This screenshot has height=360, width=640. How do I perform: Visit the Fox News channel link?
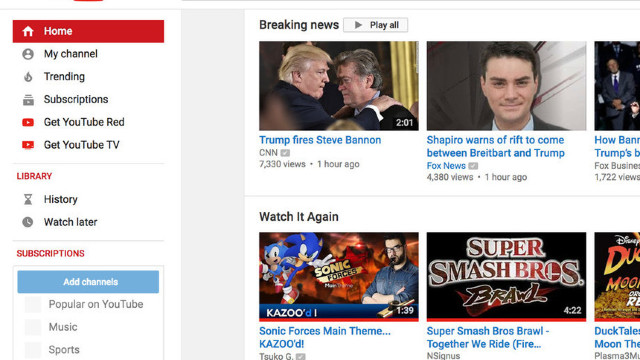pos(446,166)
